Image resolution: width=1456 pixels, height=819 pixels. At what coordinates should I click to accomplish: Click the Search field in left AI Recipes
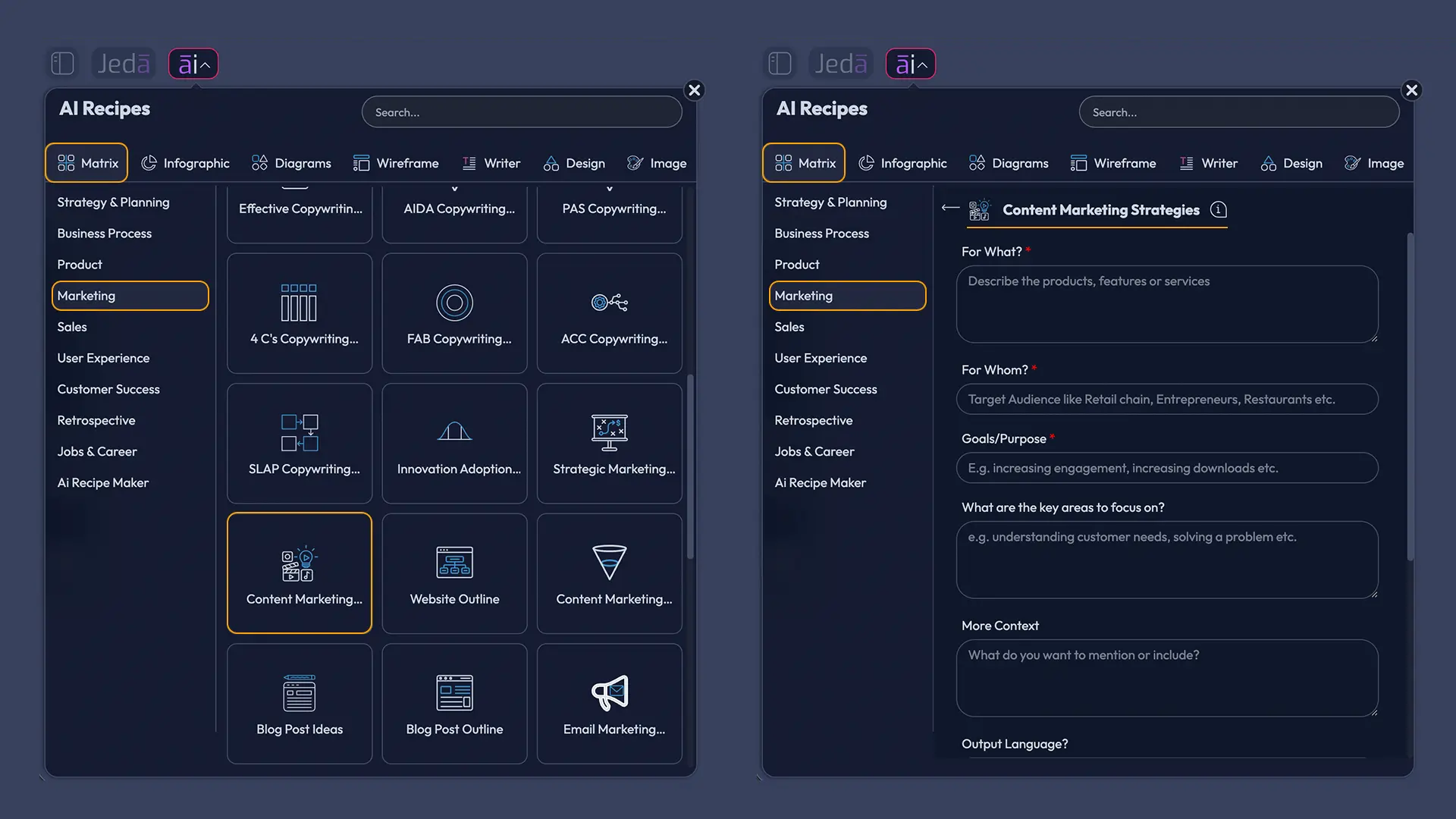pos(522,112)
